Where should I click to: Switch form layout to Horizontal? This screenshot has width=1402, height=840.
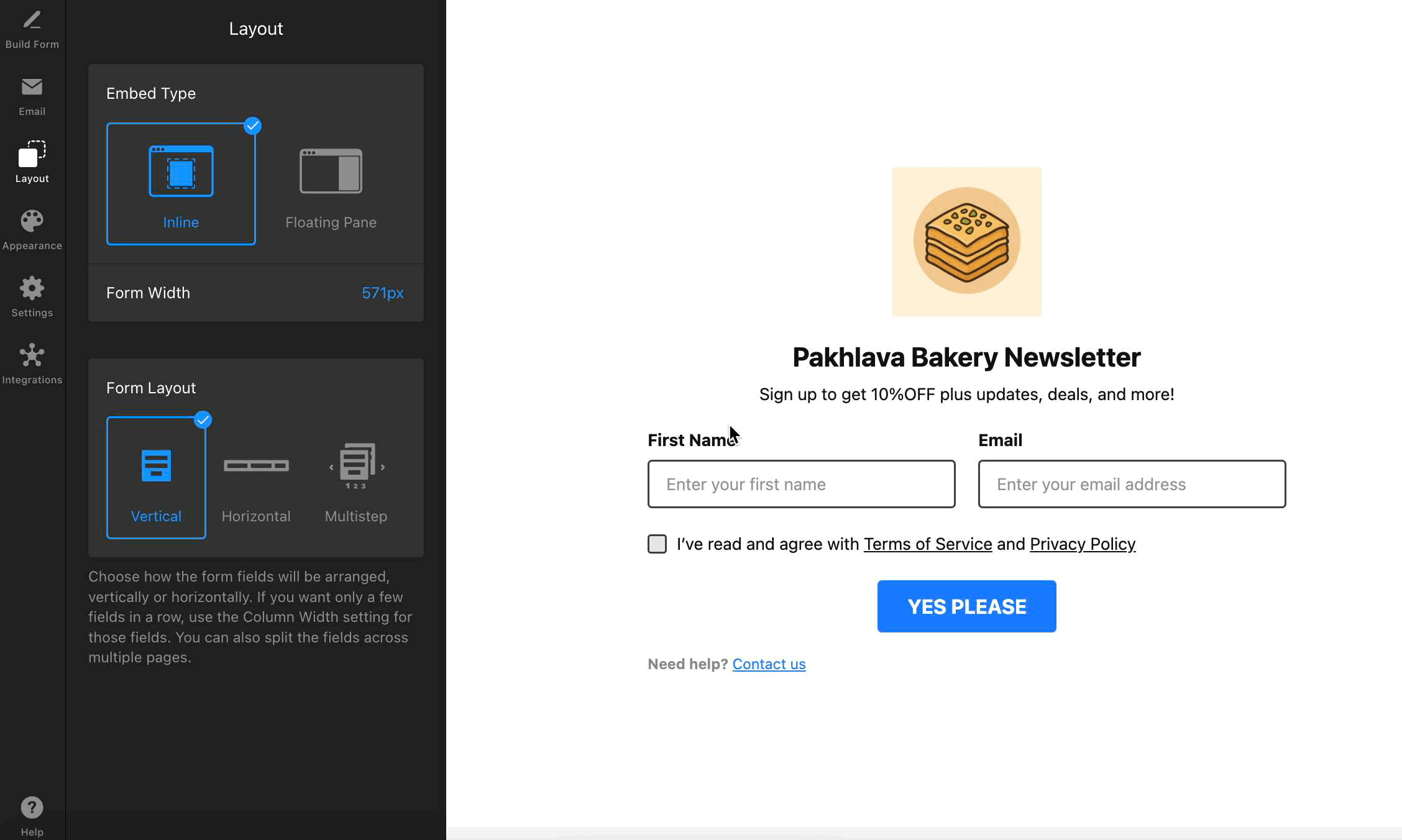coord(256,478)
